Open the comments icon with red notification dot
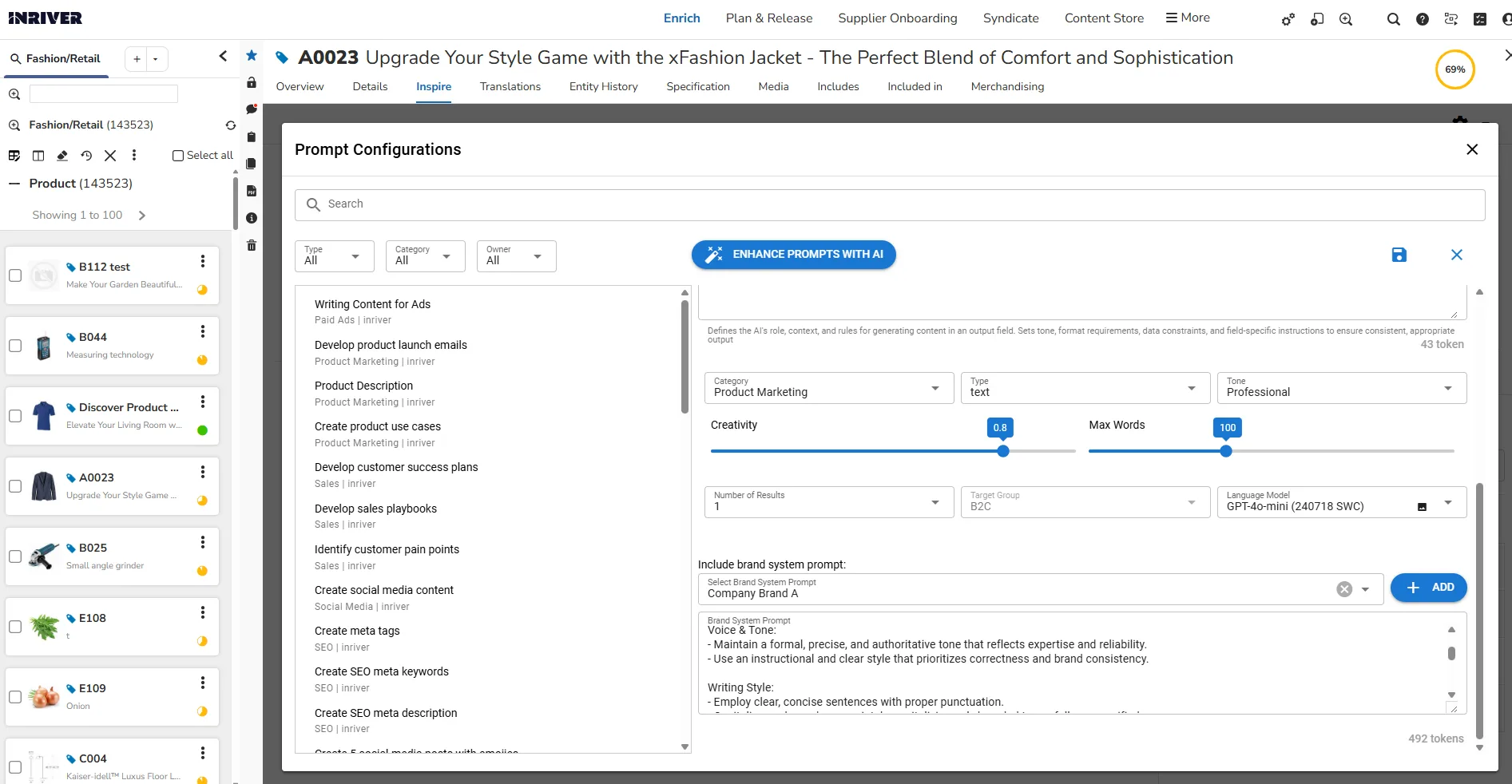The height and width of the screenshot is (784, 1512). tap(251, 109)
